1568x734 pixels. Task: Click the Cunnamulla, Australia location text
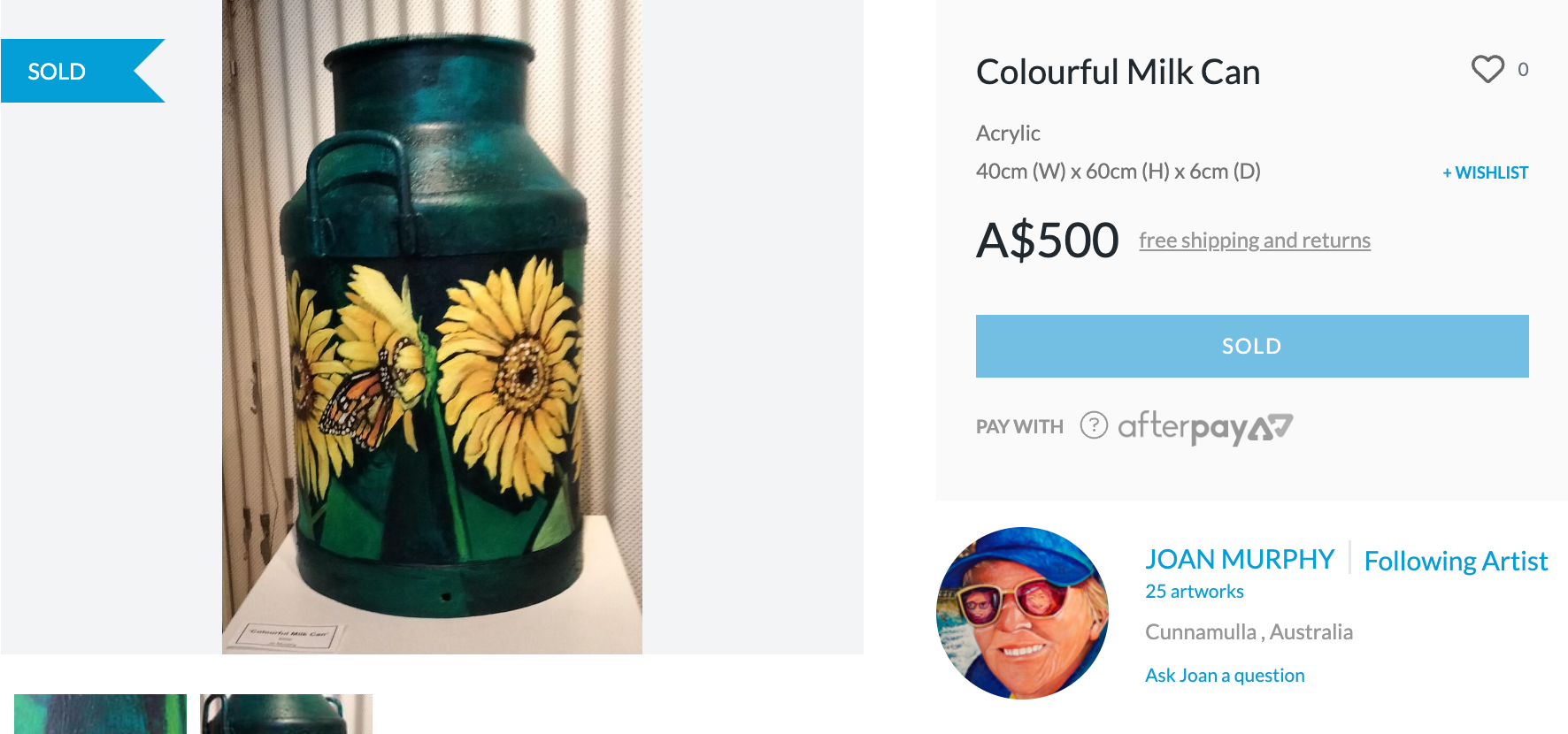[x=1248, y=632]
